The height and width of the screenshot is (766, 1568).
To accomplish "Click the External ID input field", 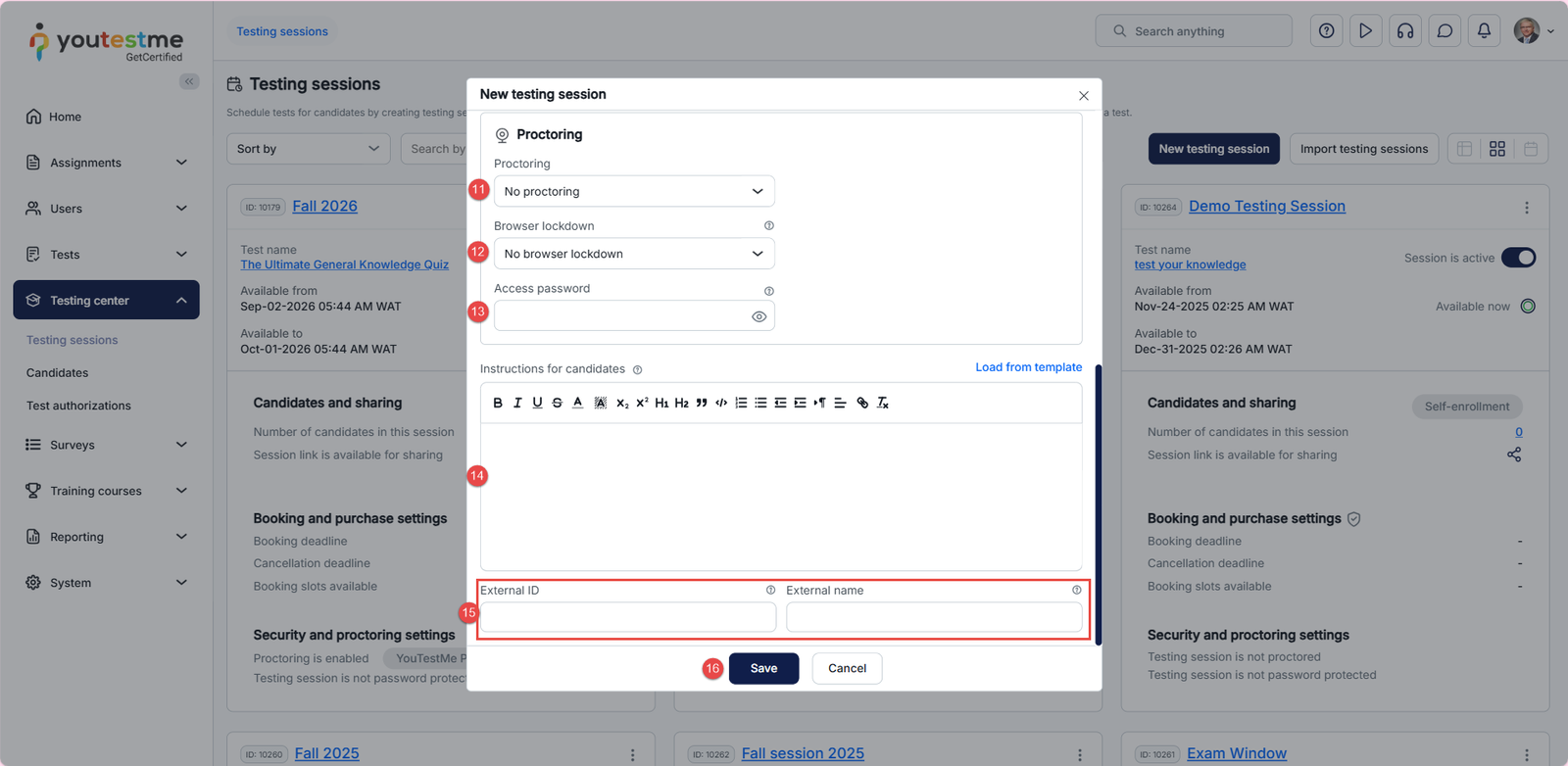I will tap(627, 617).
